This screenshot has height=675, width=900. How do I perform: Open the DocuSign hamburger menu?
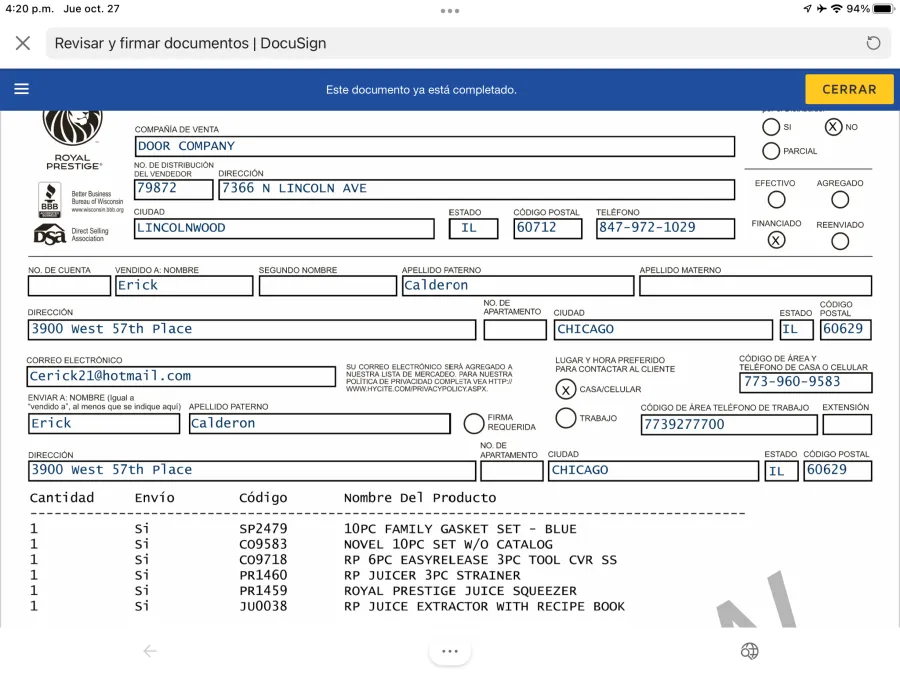(x=21, y=89)
